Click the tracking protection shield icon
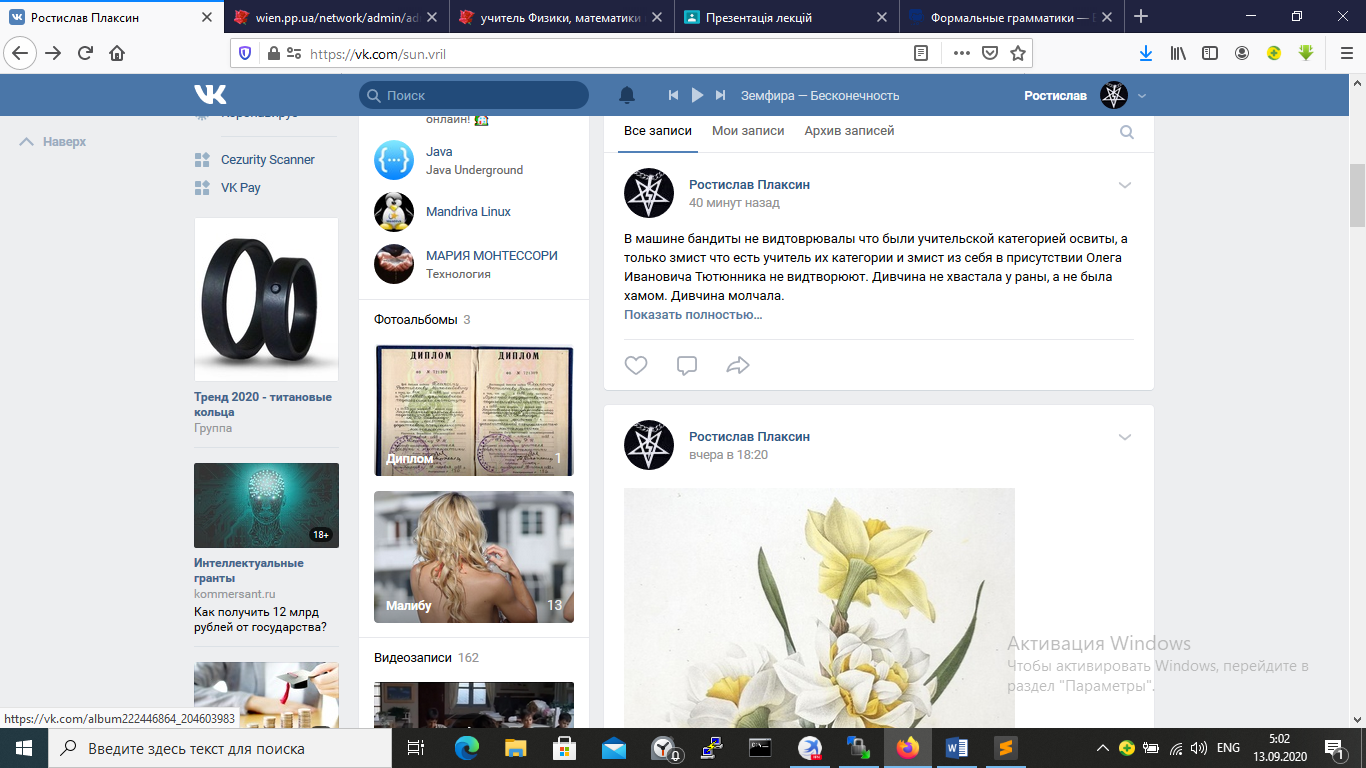 [246, 54]
